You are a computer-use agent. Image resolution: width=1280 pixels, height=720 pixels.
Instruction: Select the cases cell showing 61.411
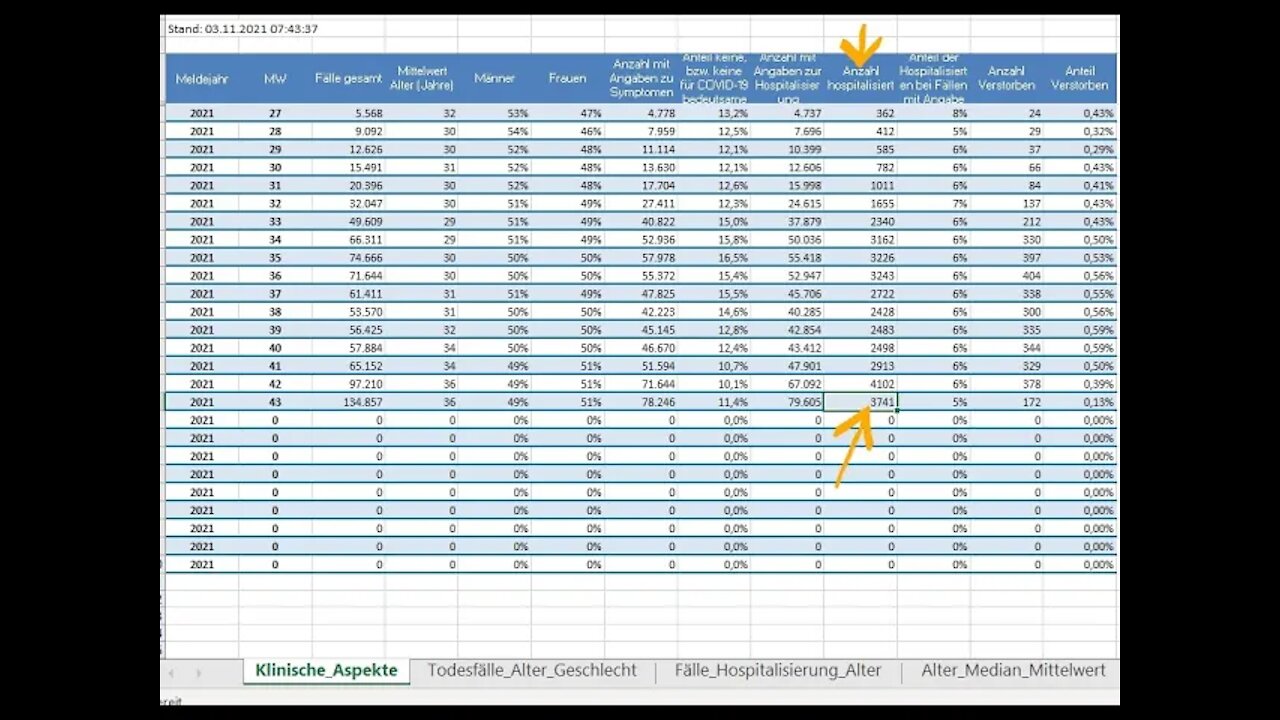point(348,294)
